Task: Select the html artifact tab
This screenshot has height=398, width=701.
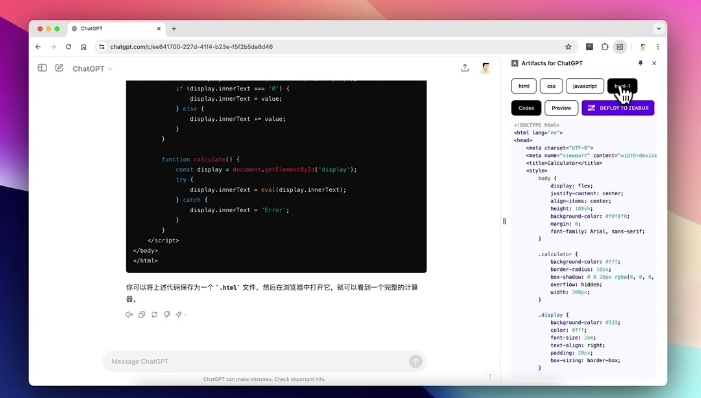Action: point(524,86)
